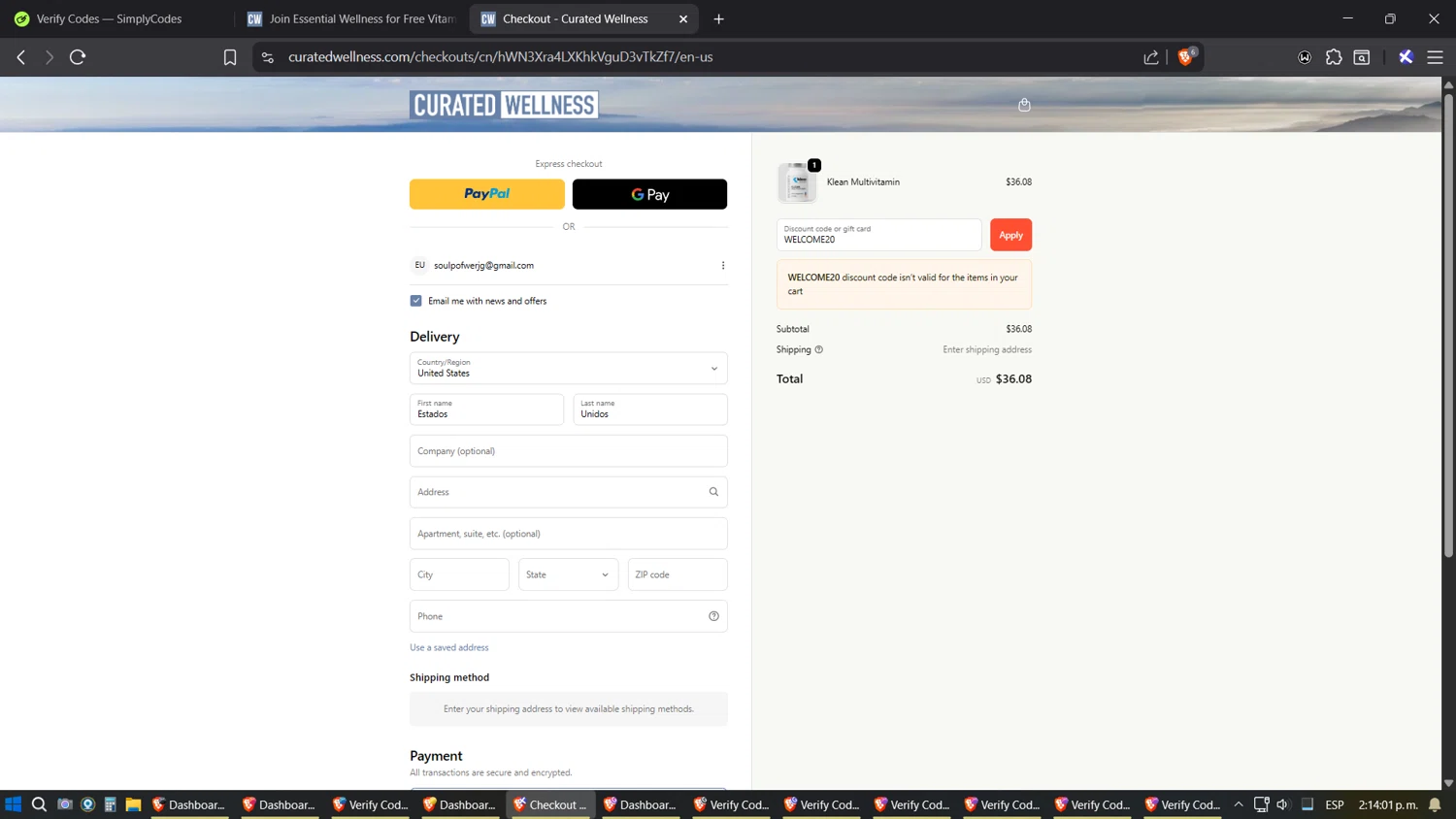Click the First name field
1456x819 pixels.
(486, 409)
